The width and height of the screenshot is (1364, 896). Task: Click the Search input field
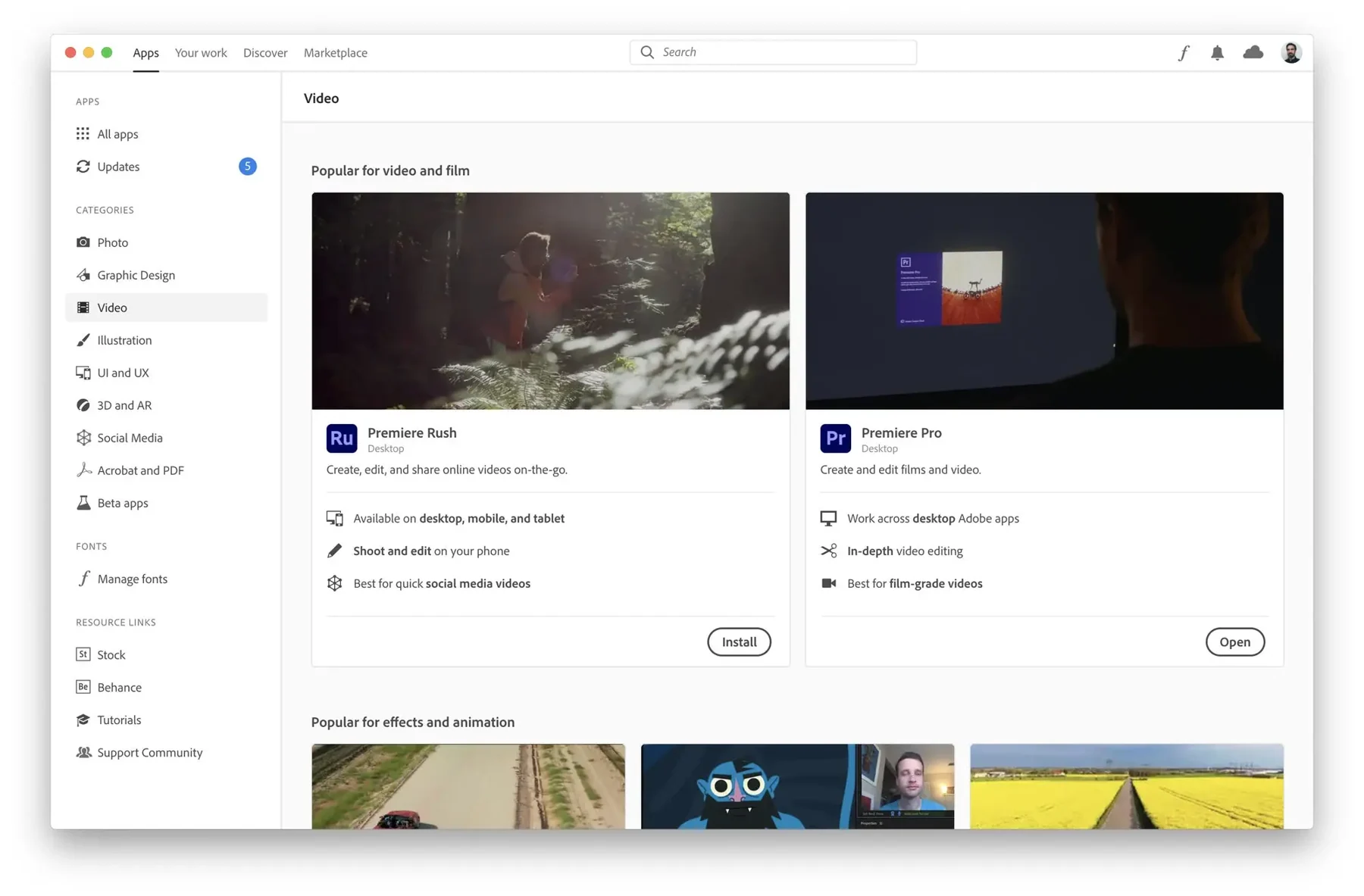tap(773, 52)
